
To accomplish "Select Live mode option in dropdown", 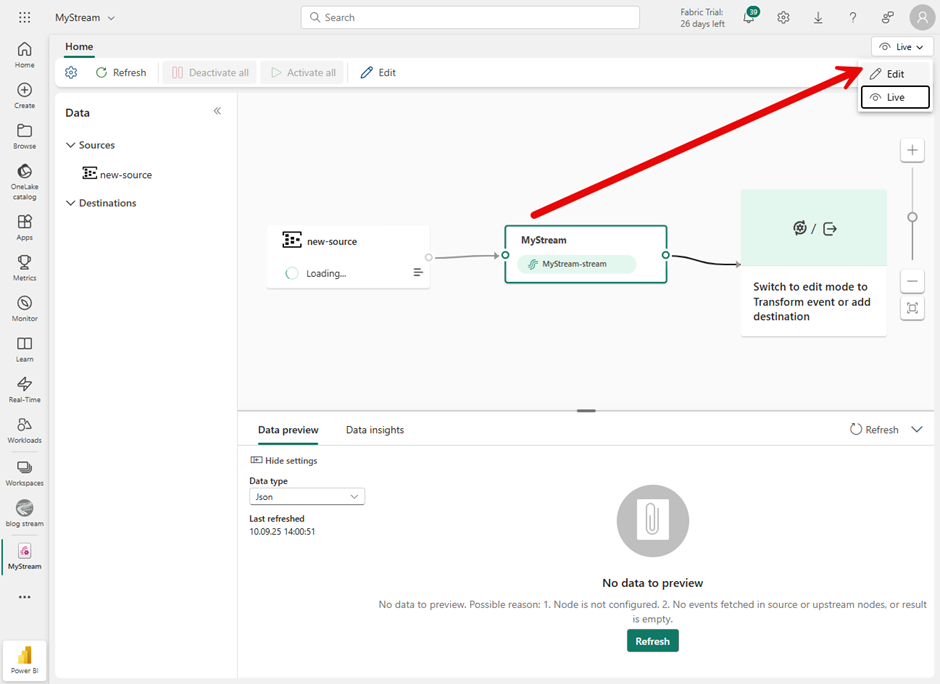I will (x=895, y=97).
